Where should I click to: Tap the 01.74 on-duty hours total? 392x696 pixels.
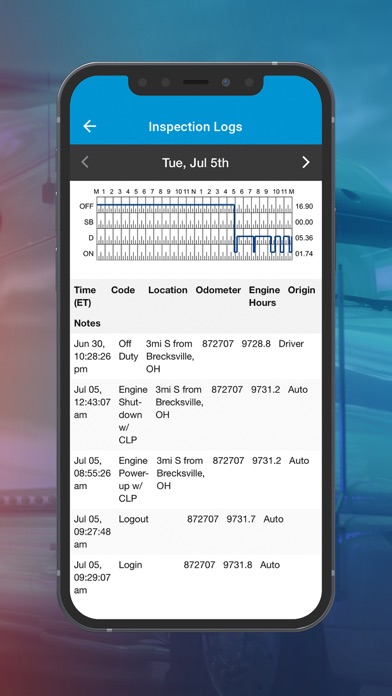tap(304, 254)
